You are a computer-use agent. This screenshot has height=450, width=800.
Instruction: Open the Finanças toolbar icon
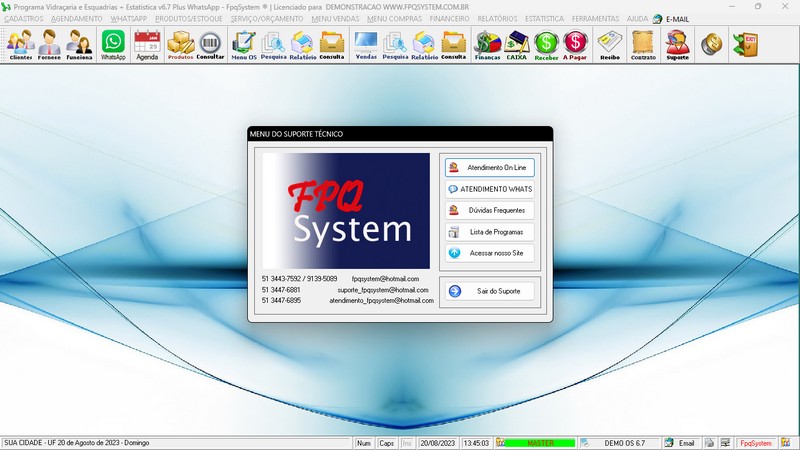pyautogui.click(x=487, y=45)
